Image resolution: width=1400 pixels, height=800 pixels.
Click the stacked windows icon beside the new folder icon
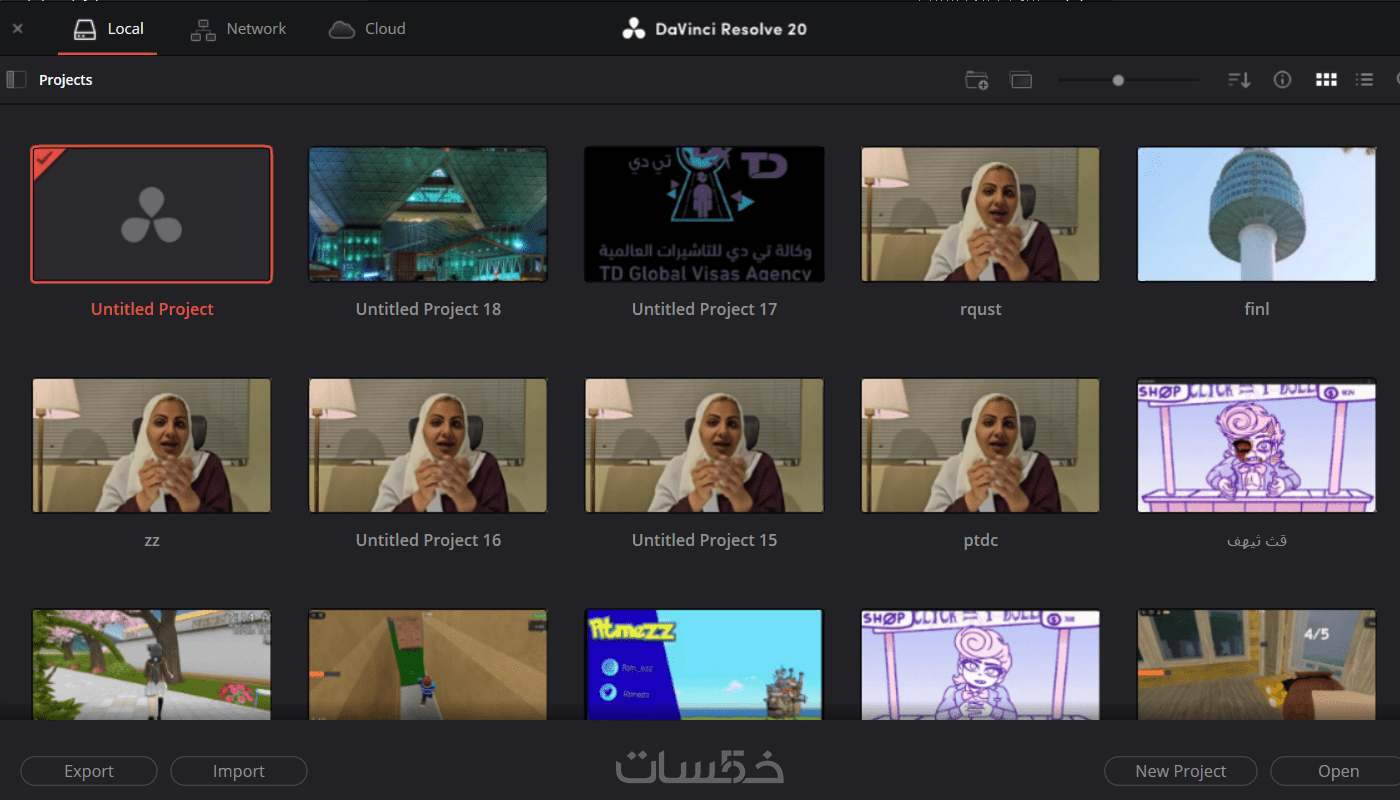pyautogui.click(x=1021, y=80)
